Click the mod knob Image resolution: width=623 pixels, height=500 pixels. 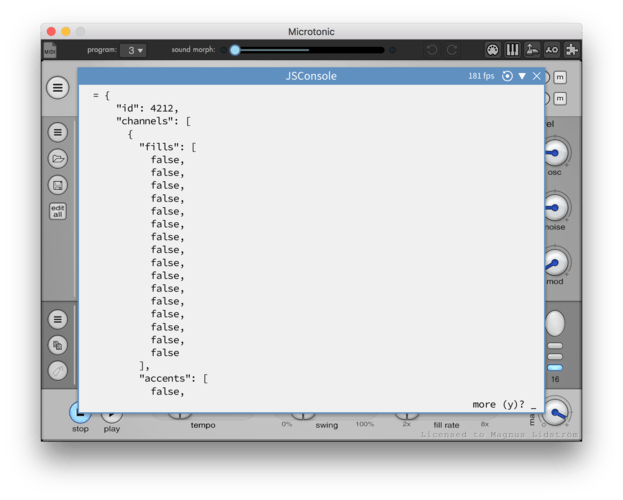tap(555, 262)
